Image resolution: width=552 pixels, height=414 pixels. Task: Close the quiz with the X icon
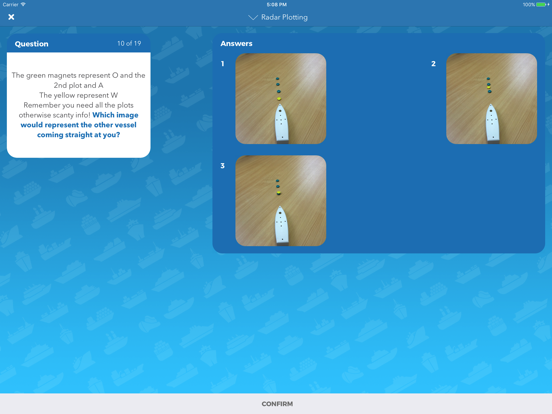(x=11, y=17)
